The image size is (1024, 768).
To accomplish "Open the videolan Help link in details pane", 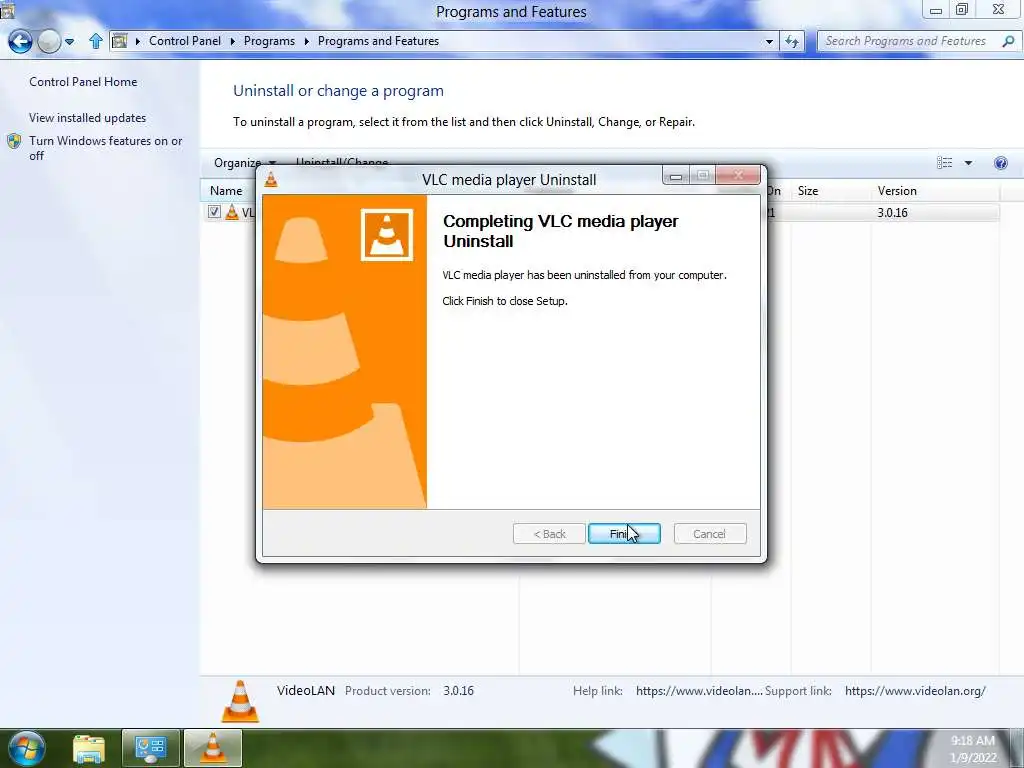I will coord(699,690).
